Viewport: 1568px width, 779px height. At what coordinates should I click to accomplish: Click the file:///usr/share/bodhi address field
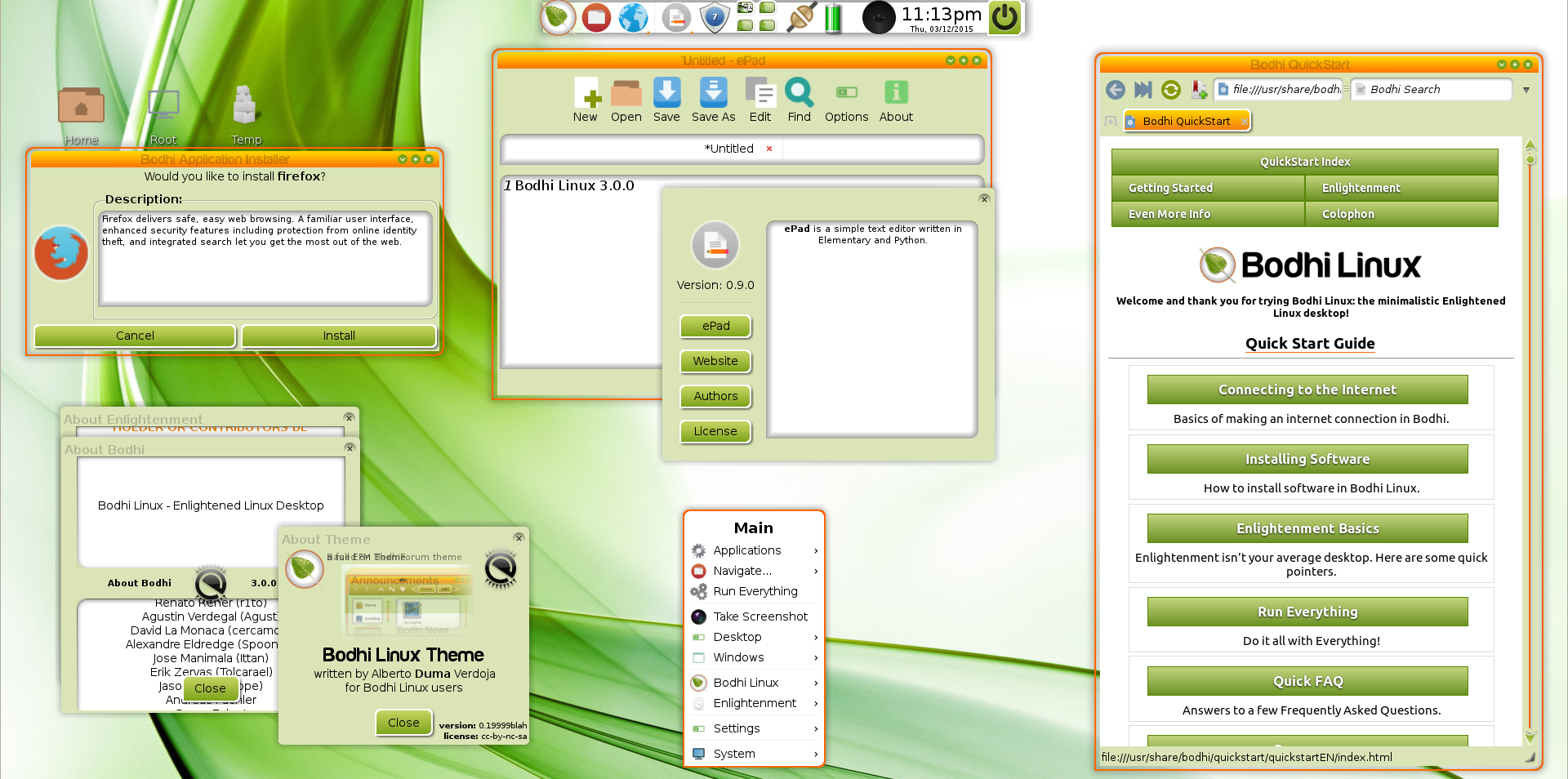coord(1278,90)
